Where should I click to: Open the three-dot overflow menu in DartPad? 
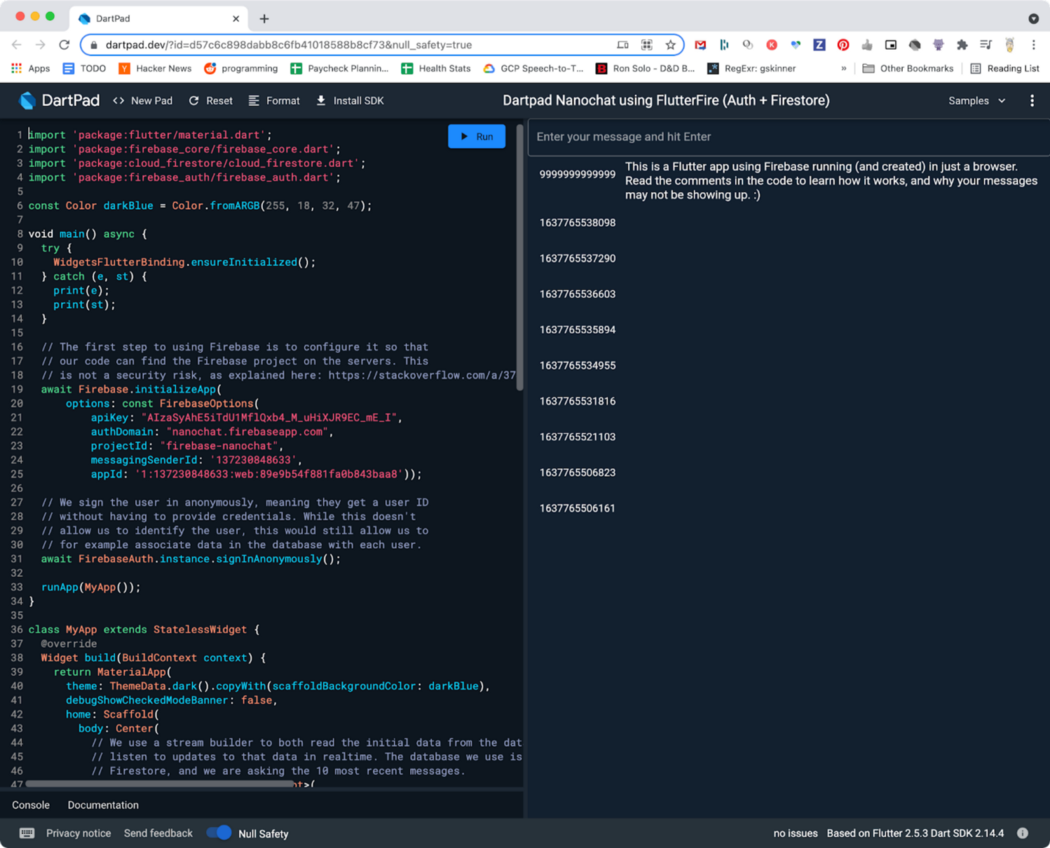(x=1032, y=101)
